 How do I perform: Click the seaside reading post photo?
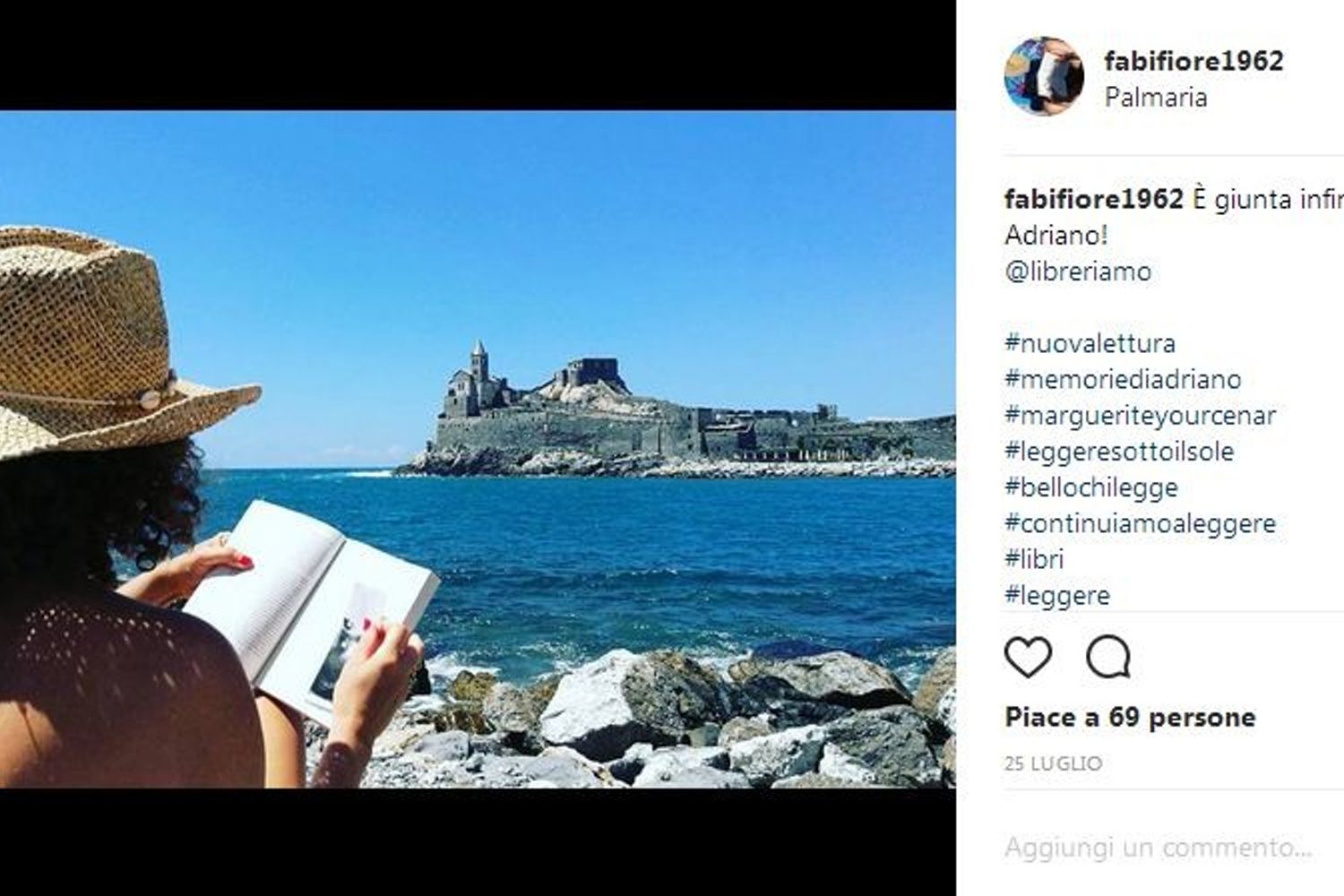[x=478, y=449]
